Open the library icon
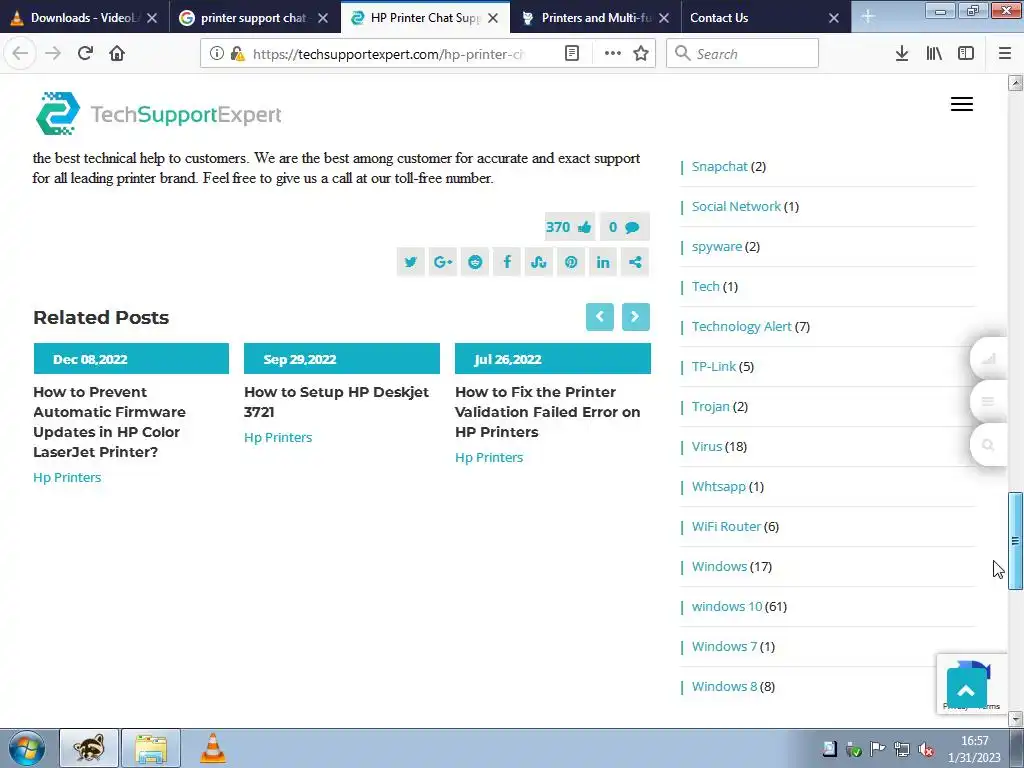The width and height of the screenshot is (1024, 768). (934, 53)
